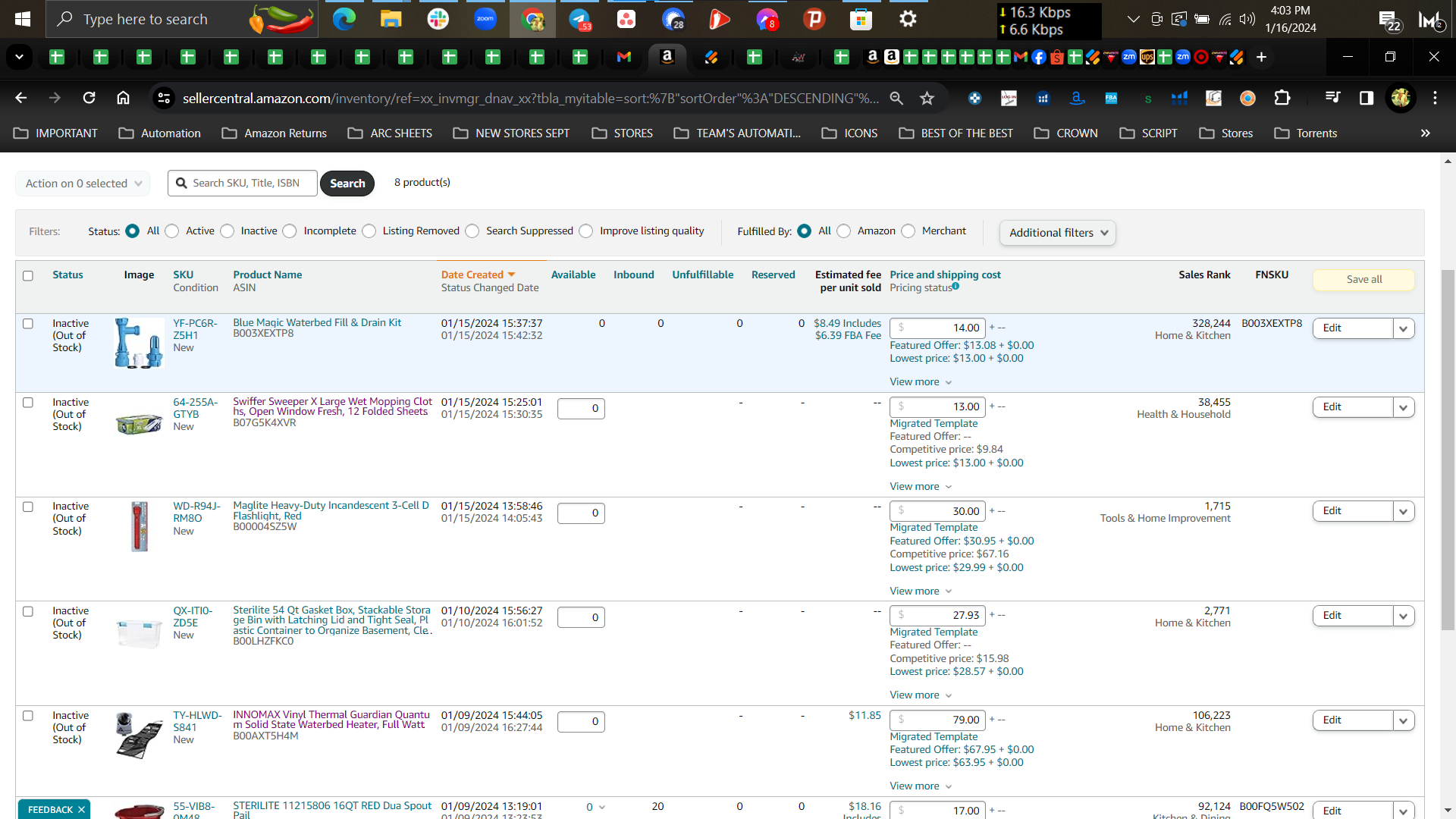1456x819 pixels.
Task: Click the Search button
Action: (347, 184)
